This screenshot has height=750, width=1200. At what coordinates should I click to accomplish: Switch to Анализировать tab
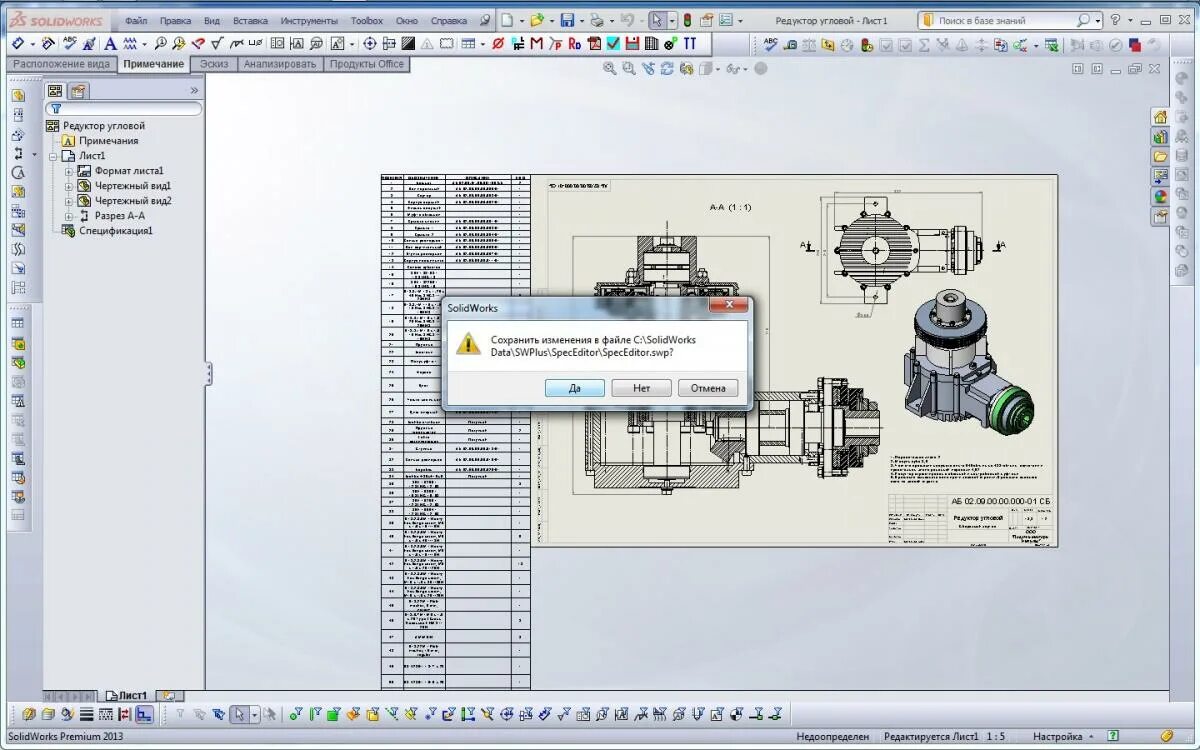click(x=280, y=64)
